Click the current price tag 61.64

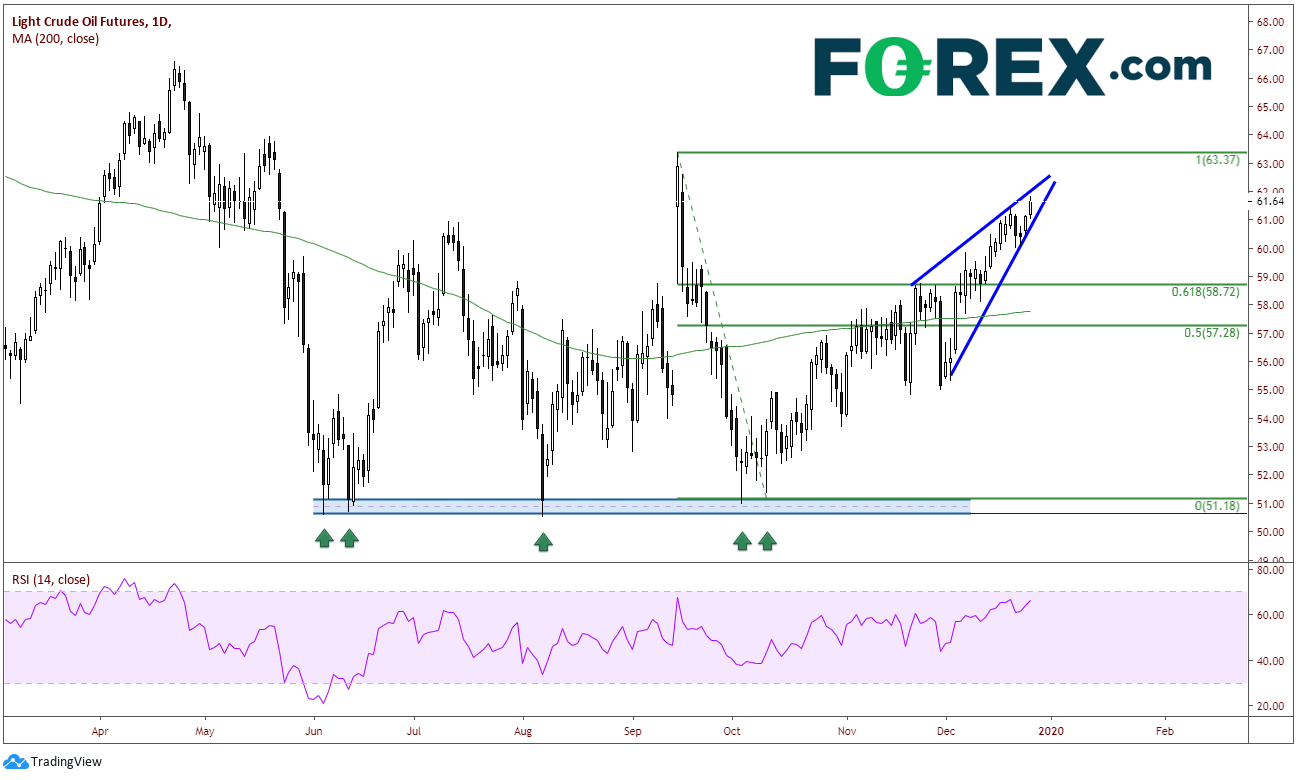pyautogui.click(x=1270, y=202)
